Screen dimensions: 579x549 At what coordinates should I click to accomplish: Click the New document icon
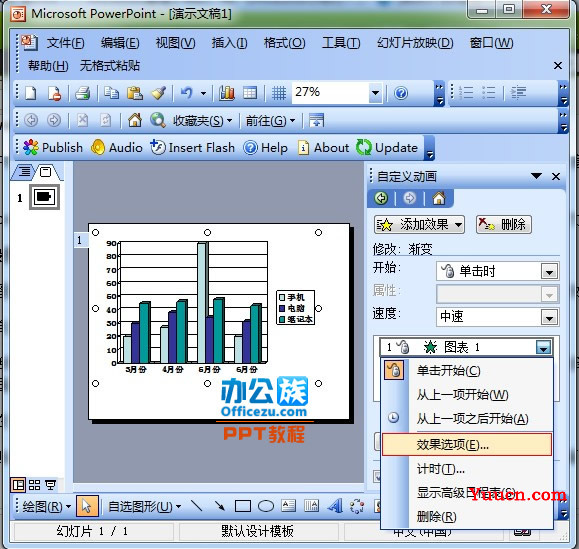click(x=31, y=93)
